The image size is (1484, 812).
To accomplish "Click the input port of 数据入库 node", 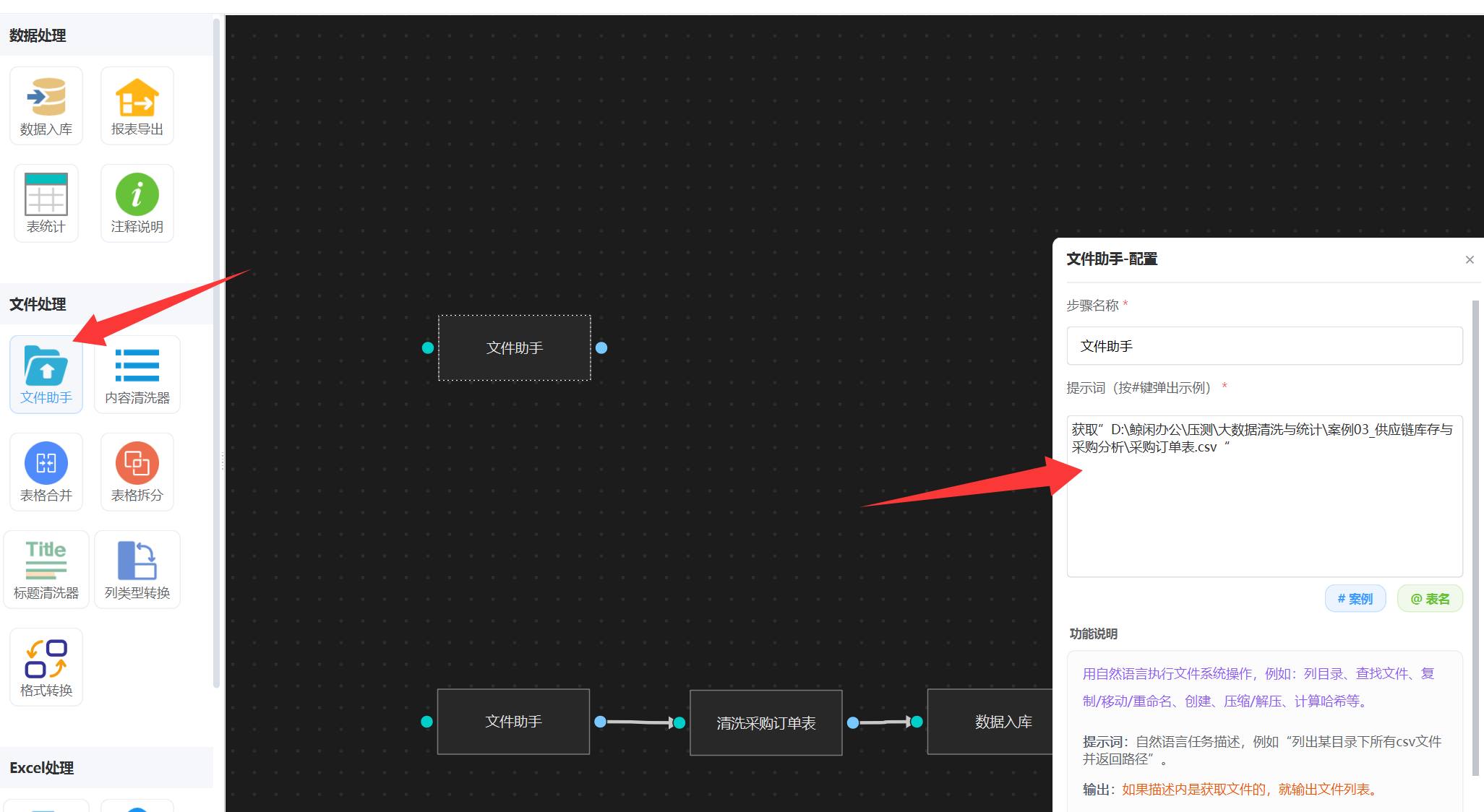I will tap(917, 722).
